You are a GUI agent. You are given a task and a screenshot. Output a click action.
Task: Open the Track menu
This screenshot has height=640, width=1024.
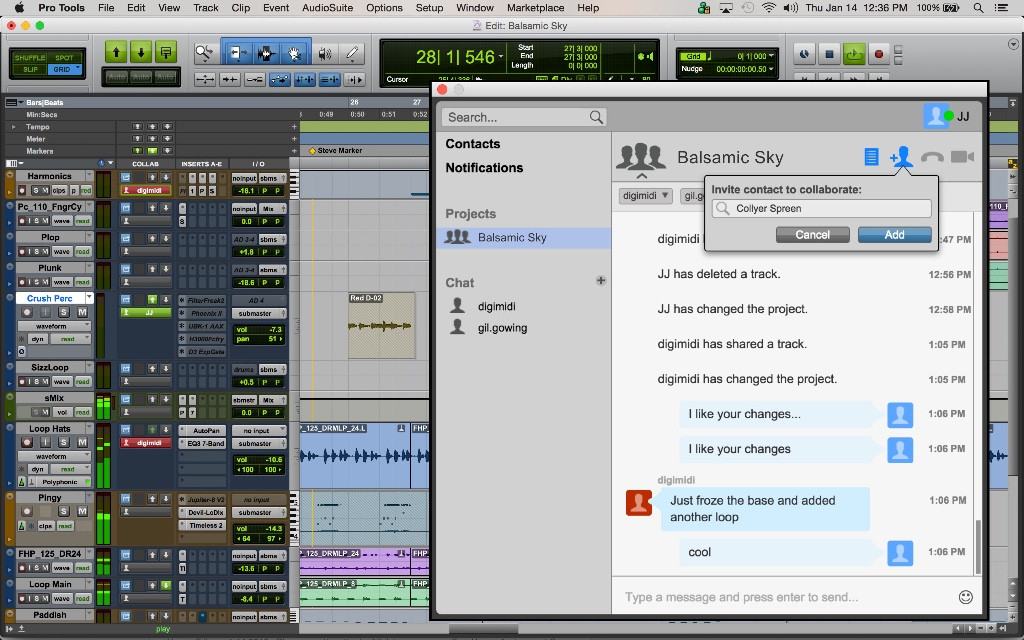point(206,8)
